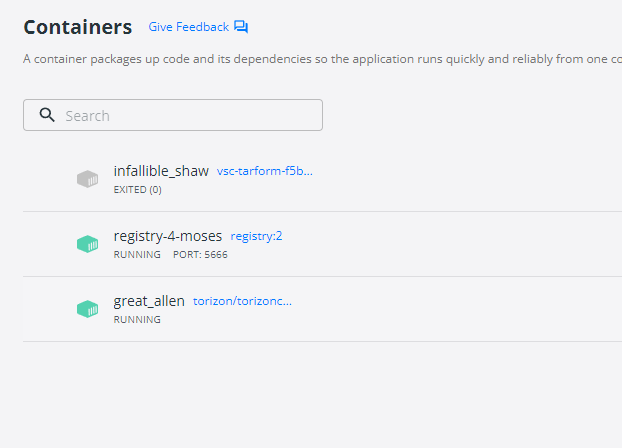
Task: Click the green registry-4-moses container icon
Action: click(x=87, y=244)
